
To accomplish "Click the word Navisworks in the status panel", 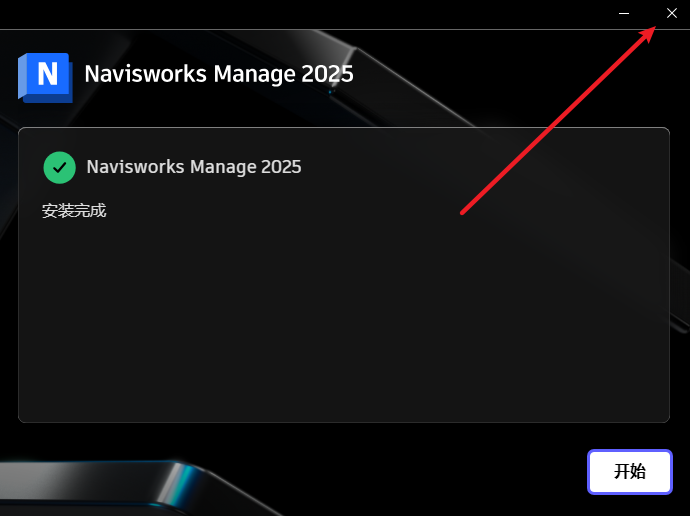I will pos(135,167).
